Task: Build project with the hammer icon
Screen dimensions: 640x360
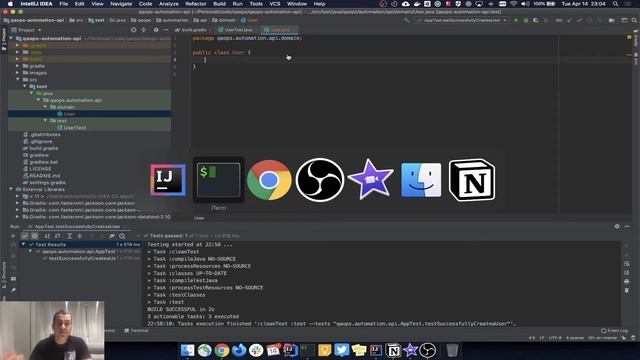Action: [x=407, y=20]
